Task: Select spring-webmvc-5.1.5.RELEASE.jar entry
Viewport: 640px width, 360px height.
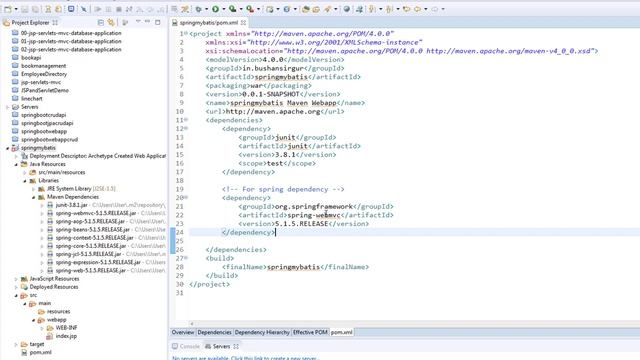Action: pos(96,213)
